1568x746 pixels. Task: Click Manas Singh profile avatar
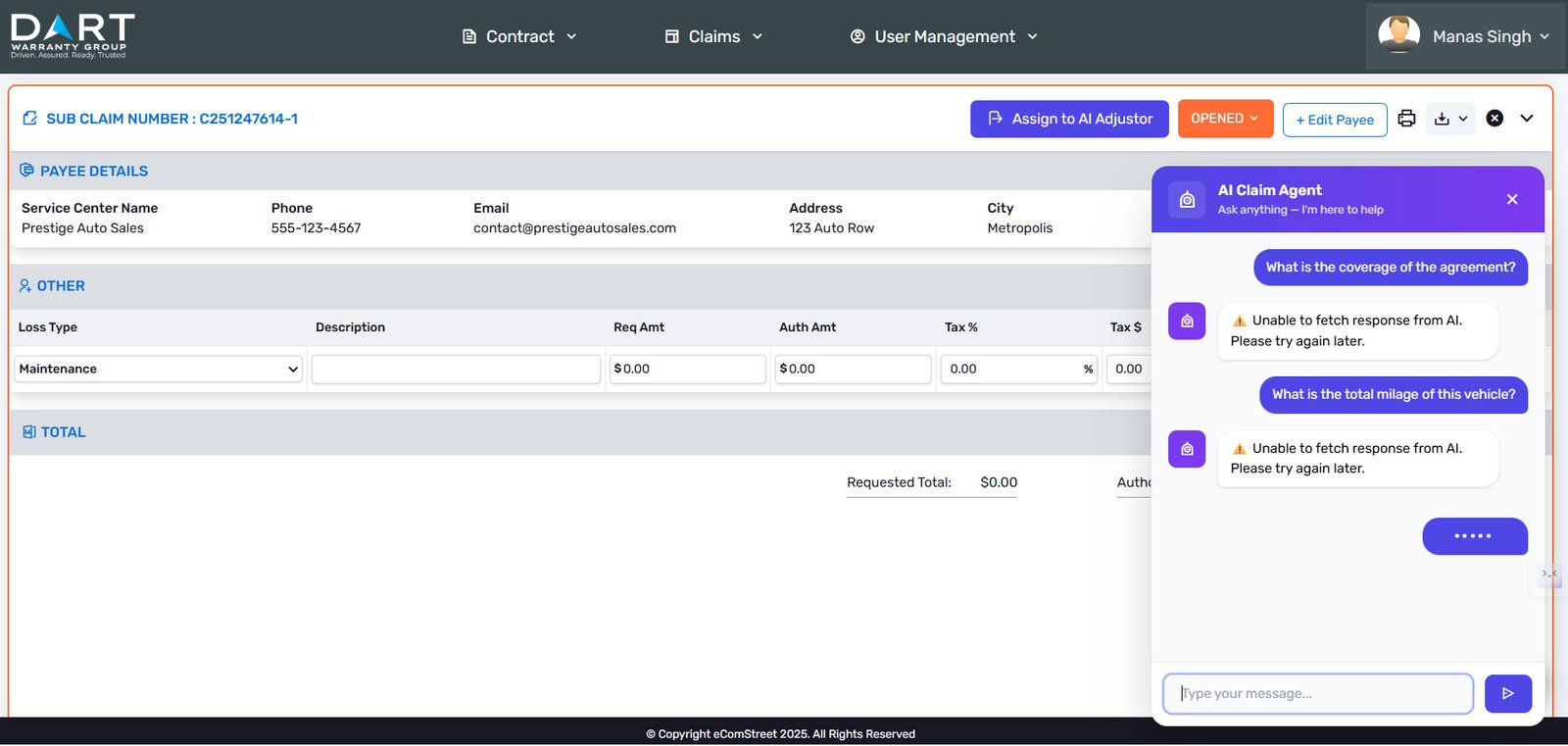(1398, 35)
